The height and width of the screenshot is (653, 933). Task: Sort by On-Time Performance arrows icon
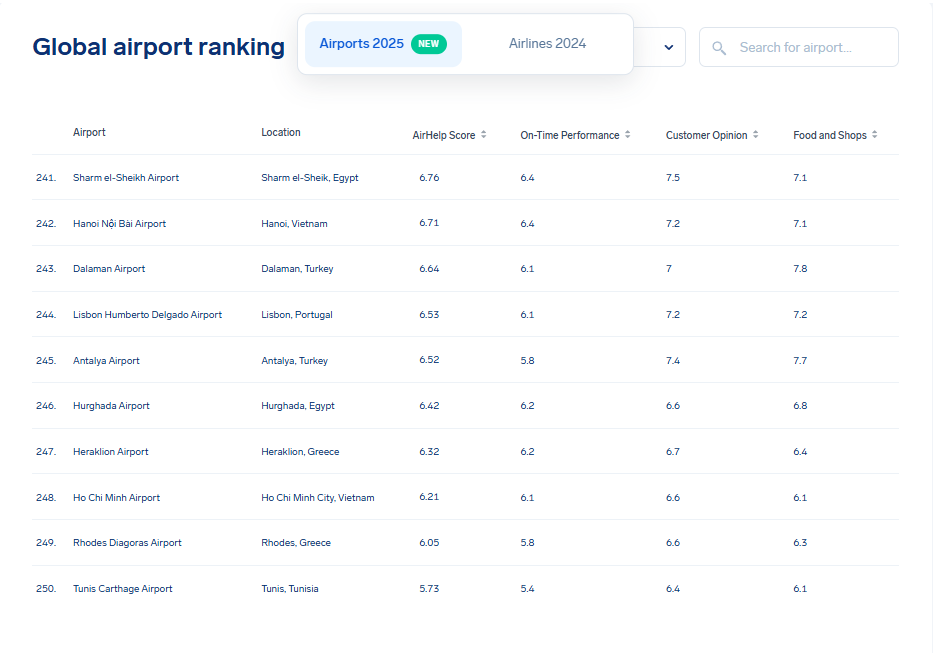coord(628,135)
